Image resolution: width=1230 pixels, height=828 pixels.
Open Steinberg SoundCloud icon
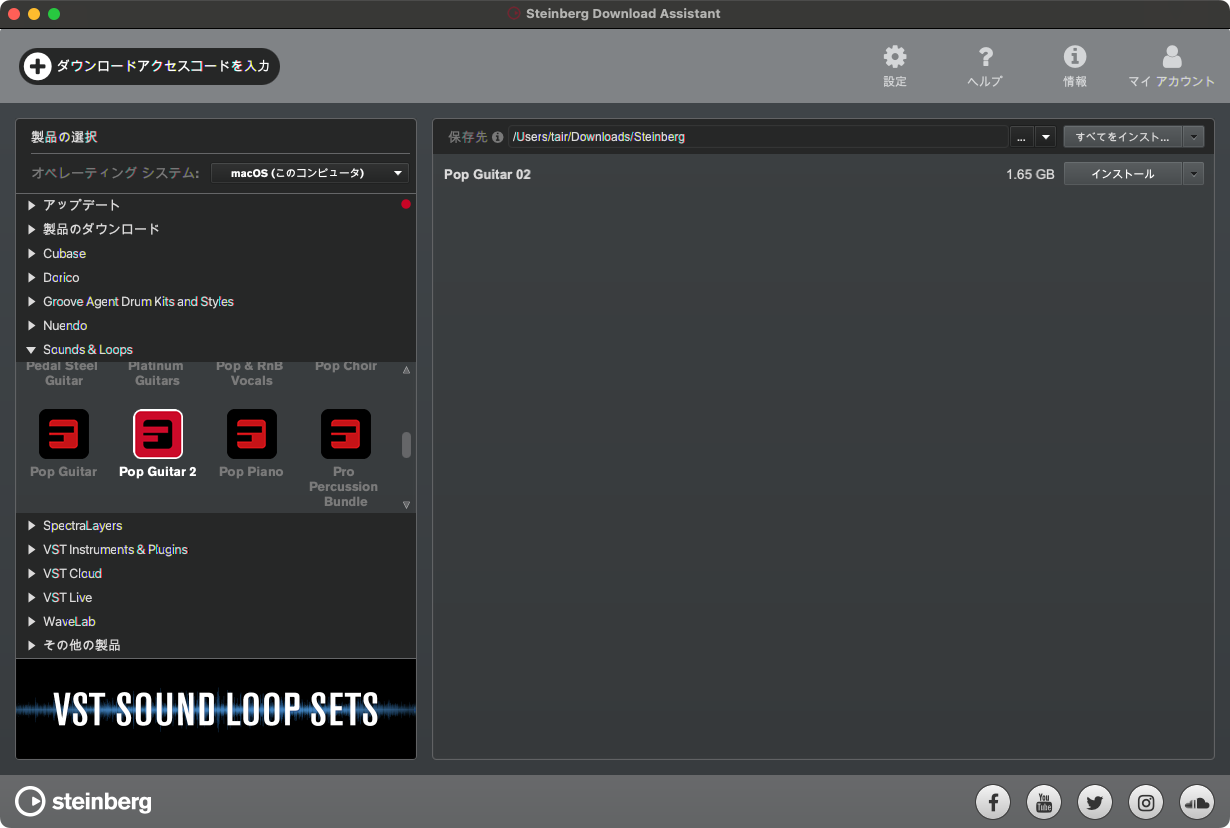click(x=1197, y=801)
